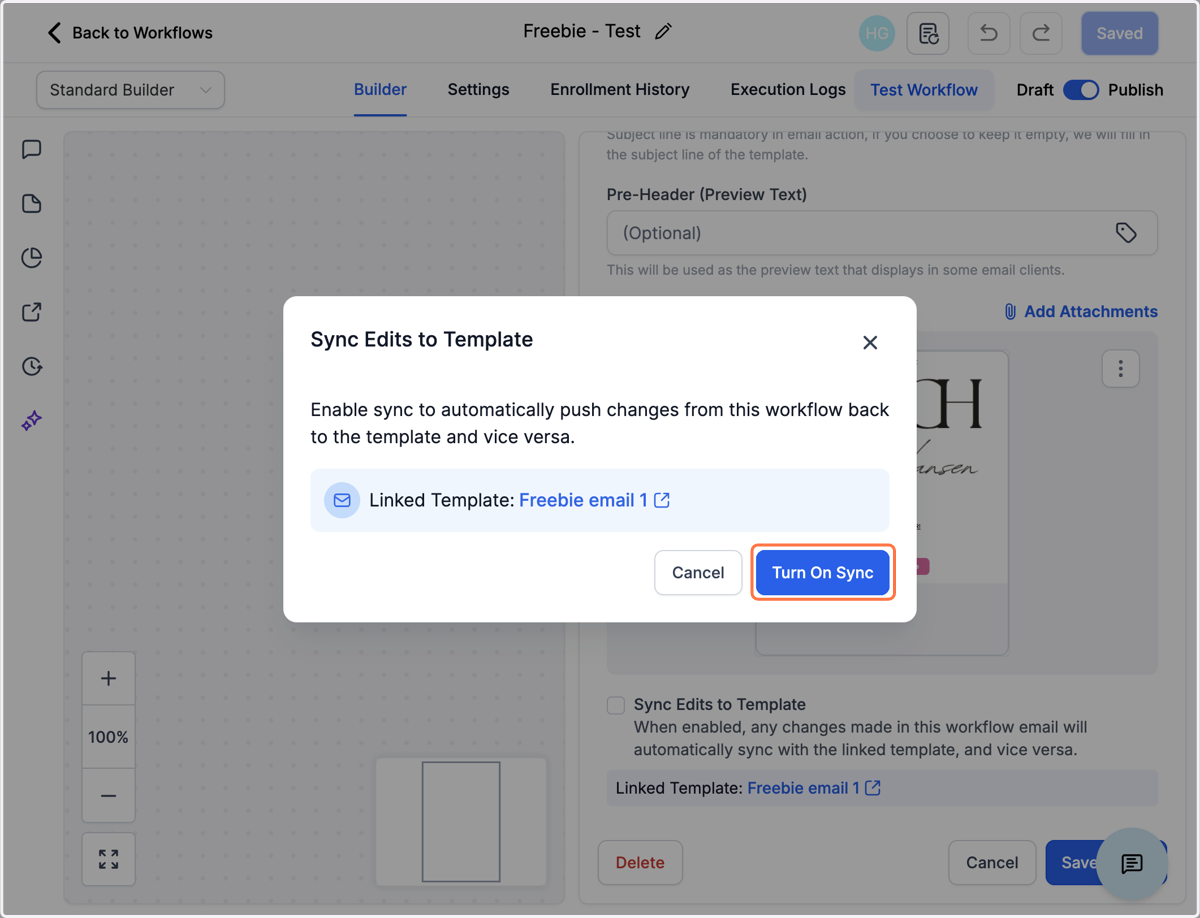The image size is (1200, 918).
Task: Open Freebie email 1 link in dialog
Action: (x=583, y=500)
